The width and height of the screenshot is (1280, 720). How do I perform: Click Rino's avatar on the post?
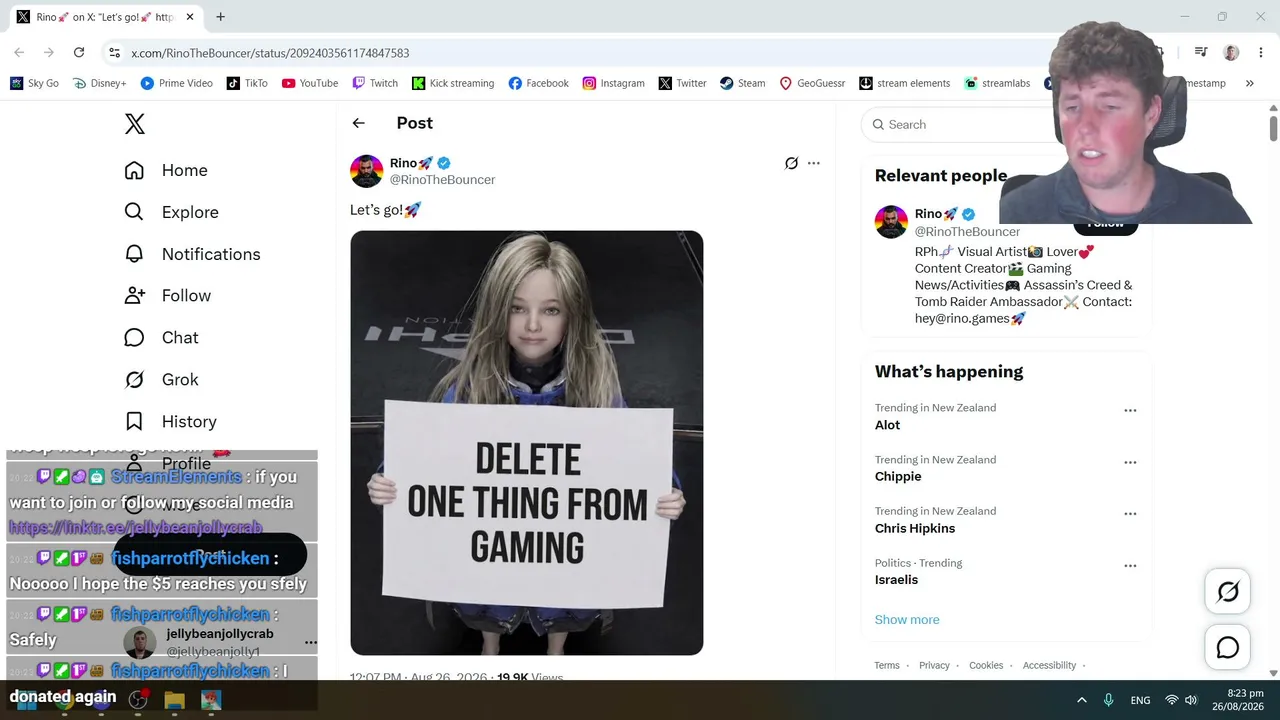click(366, 171)
